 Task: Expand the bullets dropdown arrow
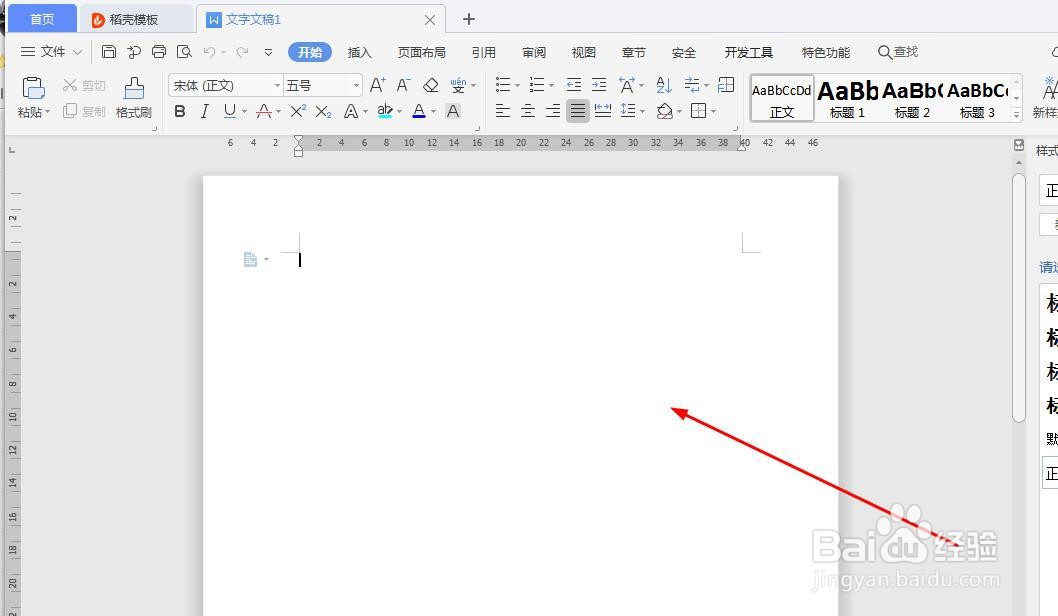[x=518, y=86]
